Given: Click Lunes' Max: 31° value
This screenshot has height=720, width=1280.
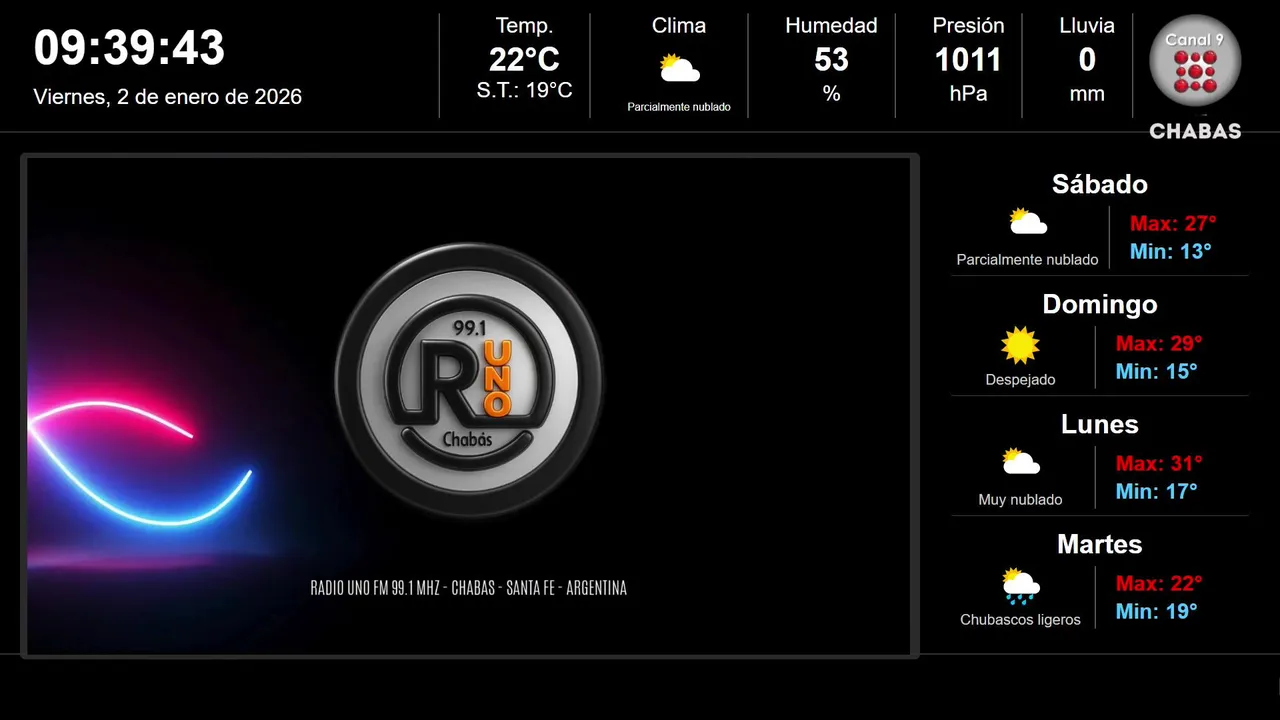Looking at the screenshot, I should pyautogui.click(x=1159, y=463).
